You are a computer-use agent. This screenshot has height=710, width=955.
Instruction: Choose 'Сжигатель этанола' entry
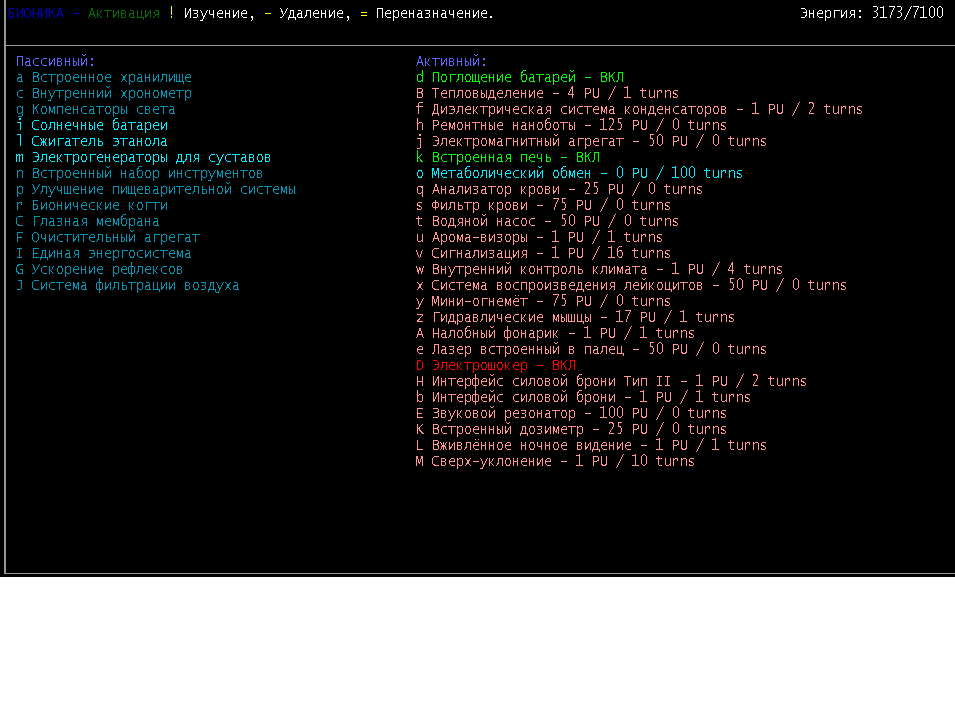pyautogui.click(x=91, y=141)
